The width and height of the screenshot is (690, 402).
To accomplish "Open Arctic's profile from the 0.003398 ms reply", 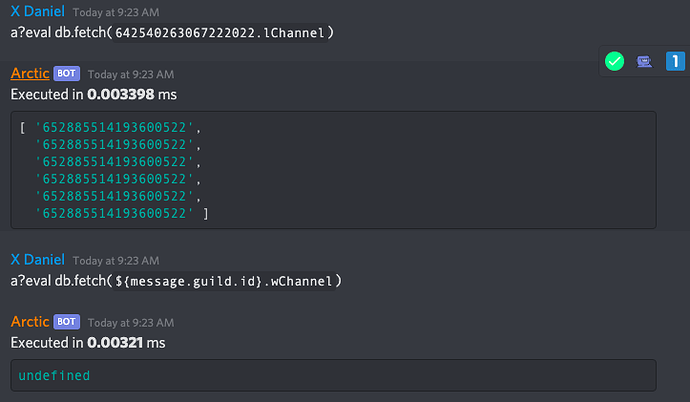I will (x=30, y=74).
